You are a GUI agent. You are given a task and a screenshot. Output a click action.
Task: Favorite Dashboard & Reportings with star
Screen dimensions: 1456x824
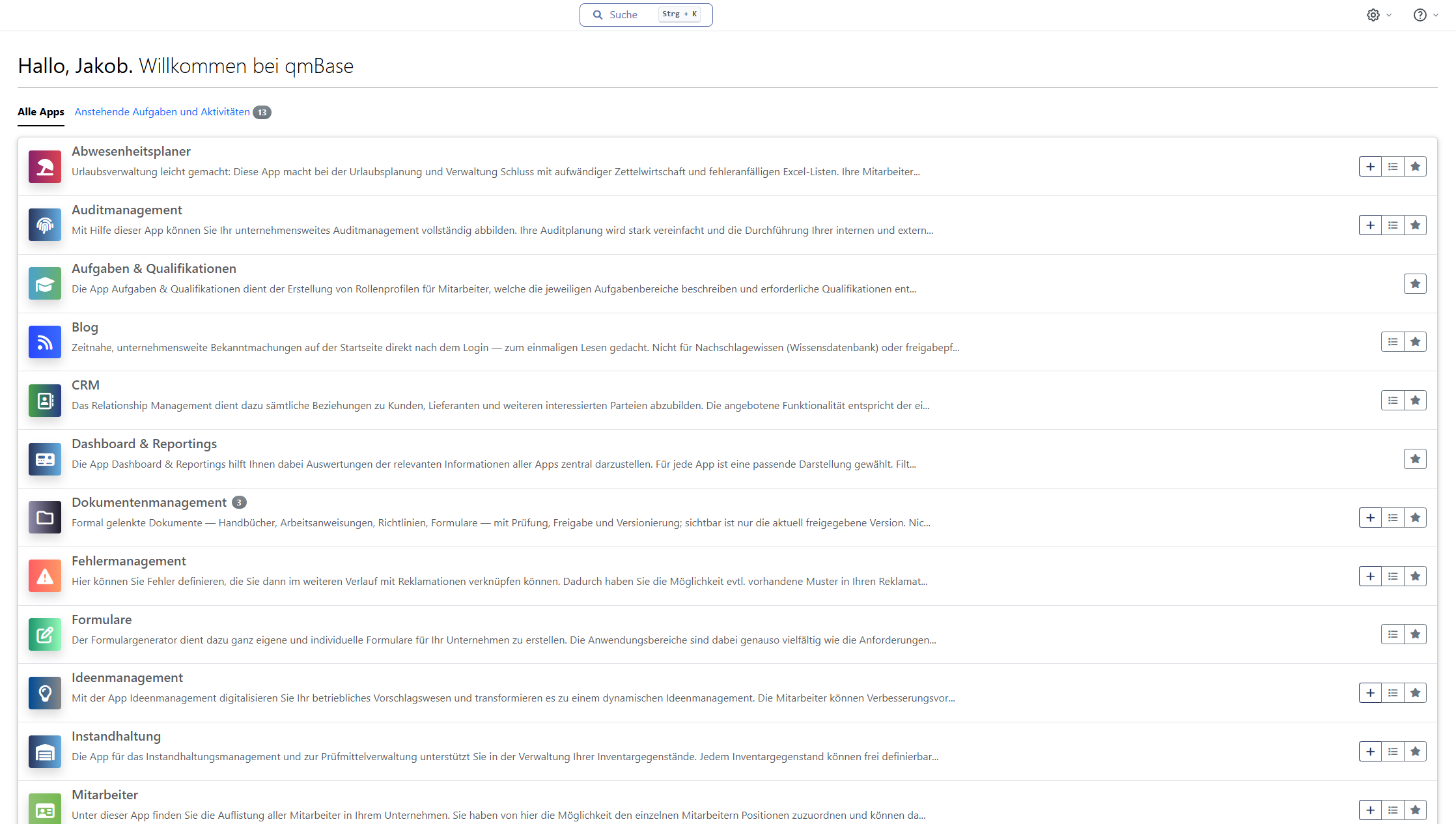[1416, 459]
